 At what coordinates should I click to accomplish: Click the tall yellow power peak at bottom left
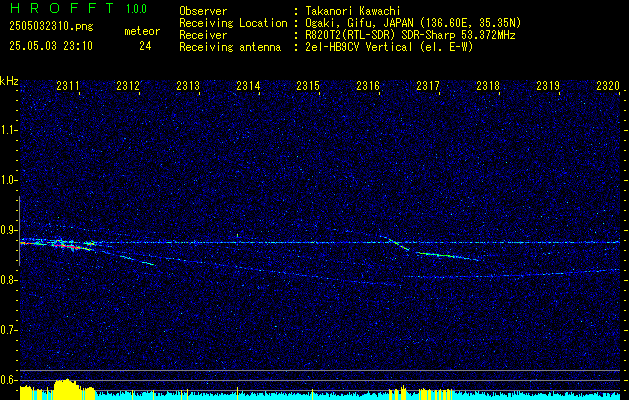(x=65, y=389)
